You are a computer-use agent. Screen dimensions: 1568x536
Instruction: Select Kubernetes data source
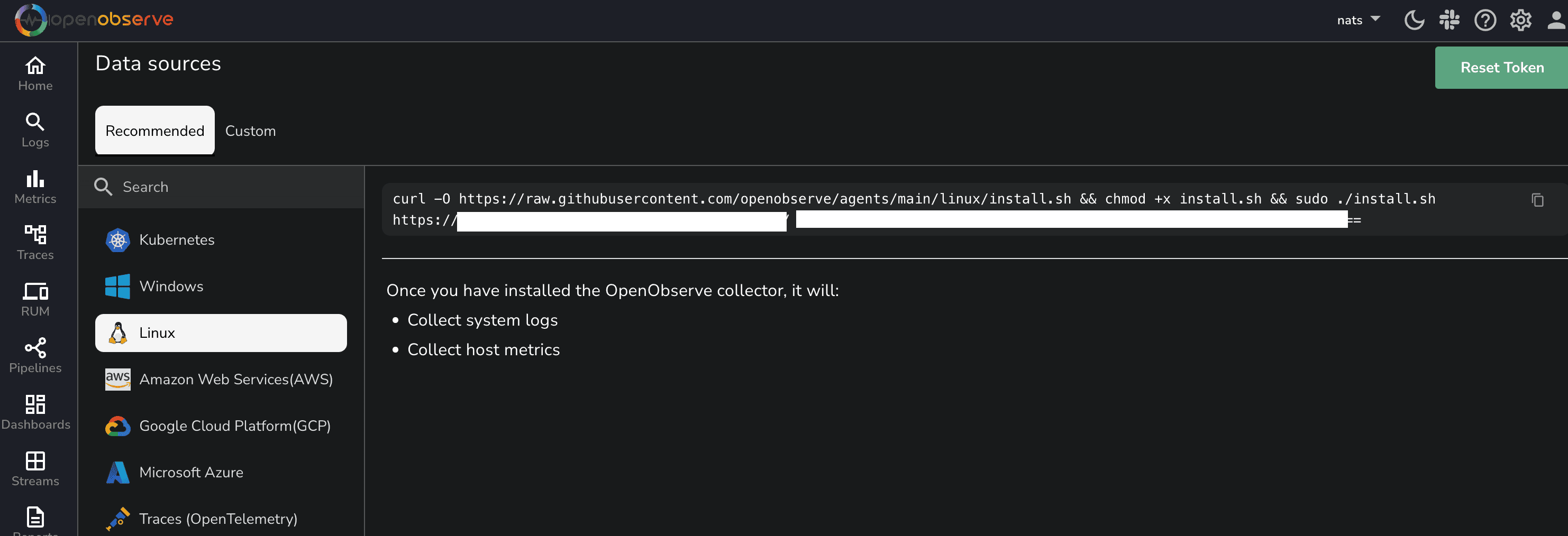point(177,239)
